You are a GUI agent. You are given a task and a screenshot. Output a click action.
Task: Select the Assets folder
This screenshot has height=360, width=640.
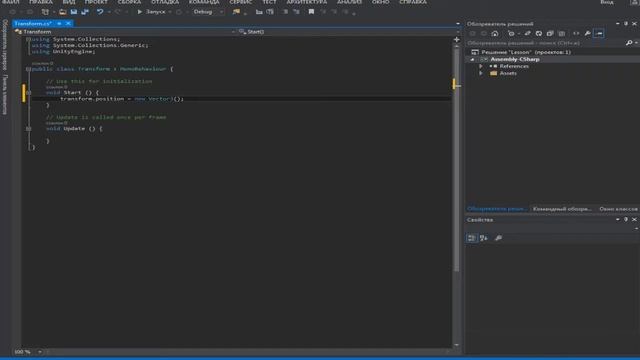(x=508, y=73)
